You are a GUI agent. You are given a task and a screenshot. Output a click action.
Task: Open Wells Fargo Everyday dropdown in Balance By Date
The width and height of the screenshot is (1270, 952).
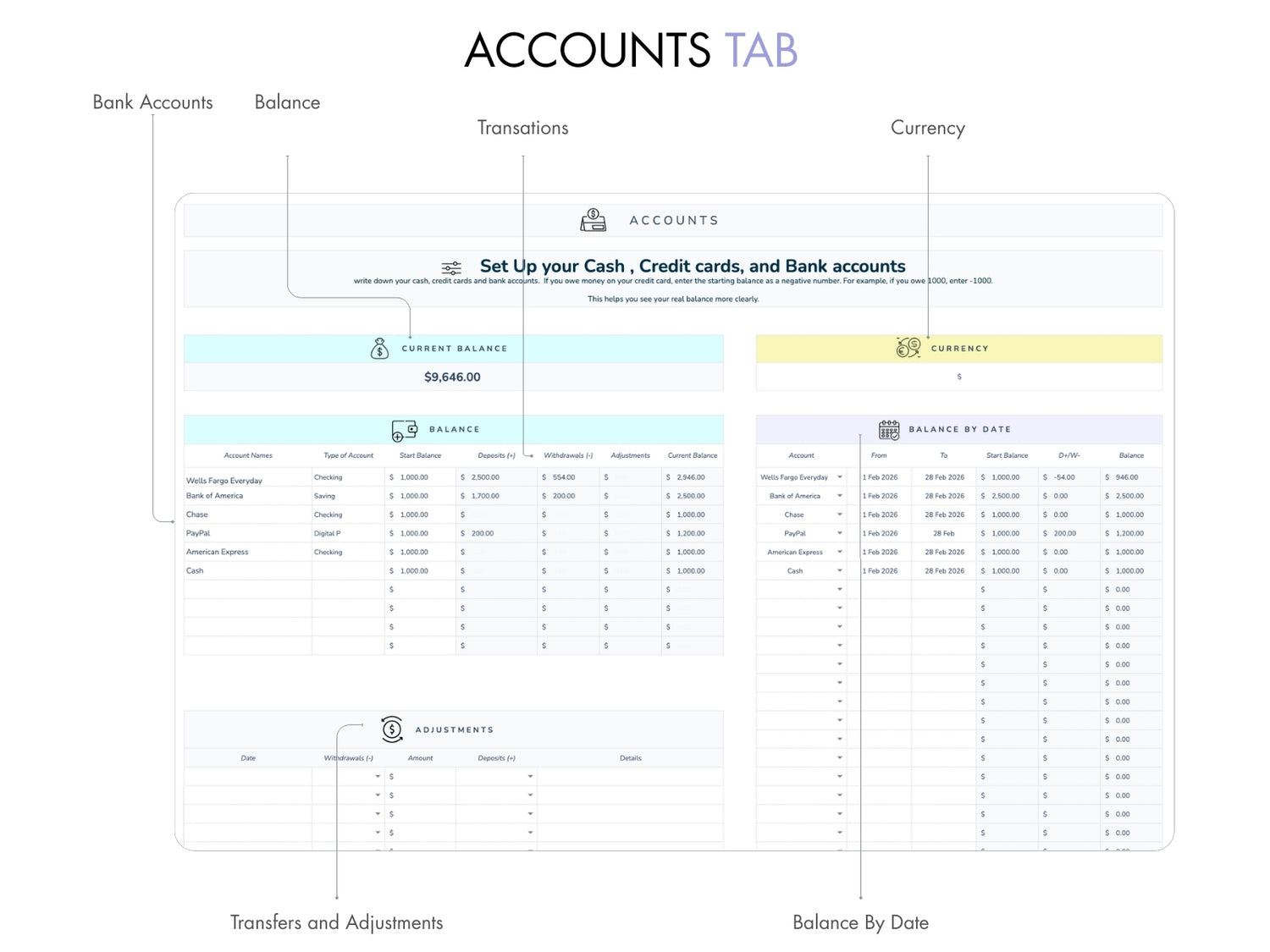840,477
